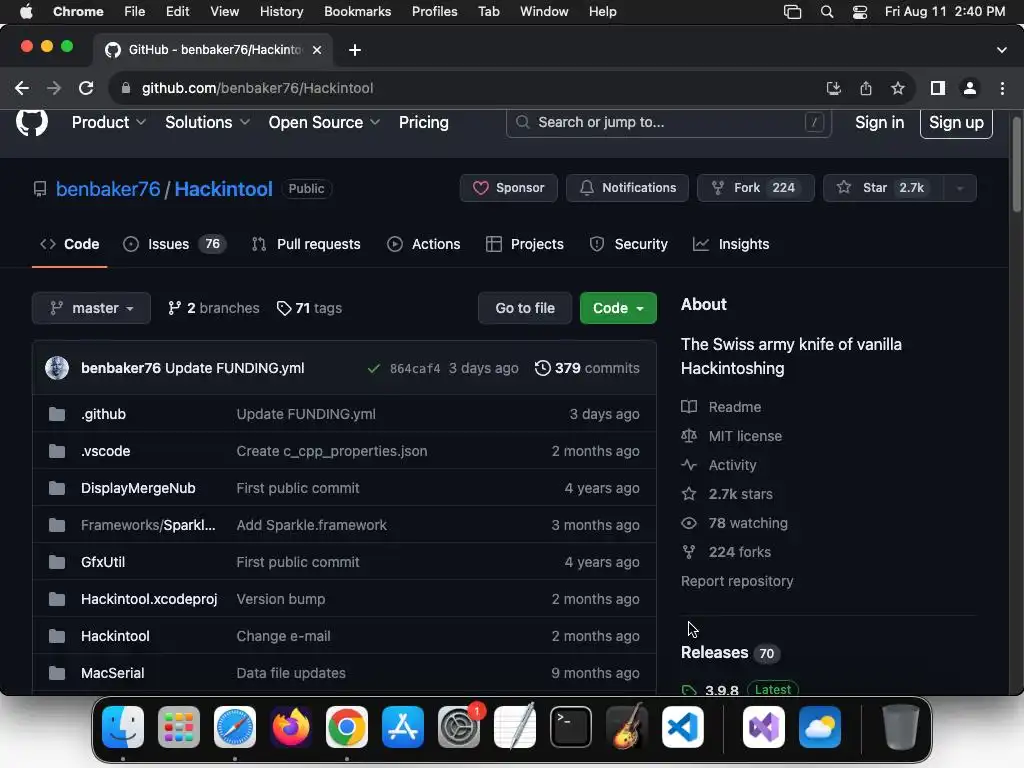Launch GarageBand from the dock
The image size is (1024, 768).
point(627,727)
